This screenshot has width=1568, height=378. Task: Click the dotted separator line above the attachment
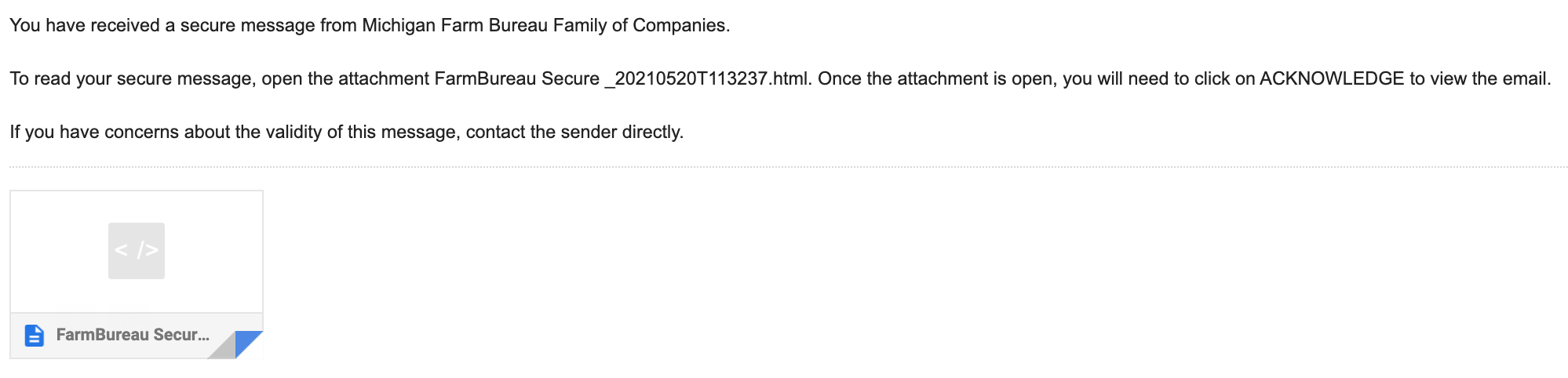[785, 167]
